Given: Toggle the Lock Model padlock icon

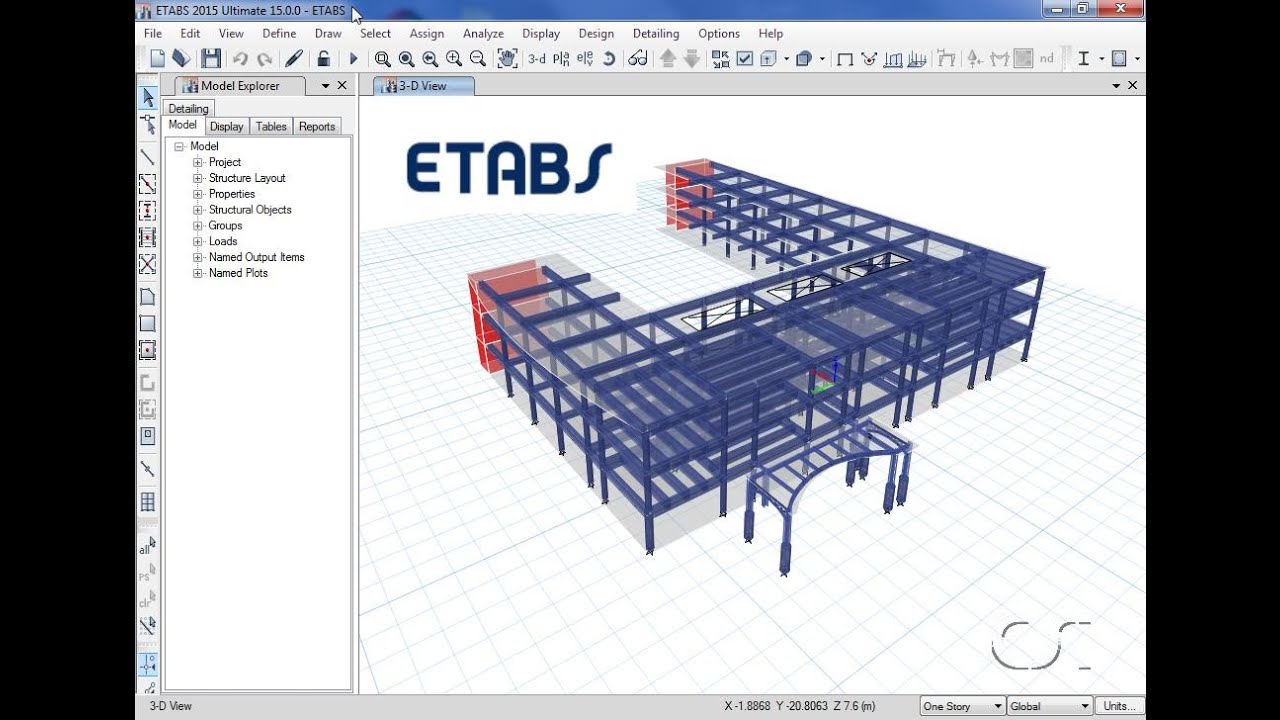Looking at the screenshot, I should pos(323,59).
